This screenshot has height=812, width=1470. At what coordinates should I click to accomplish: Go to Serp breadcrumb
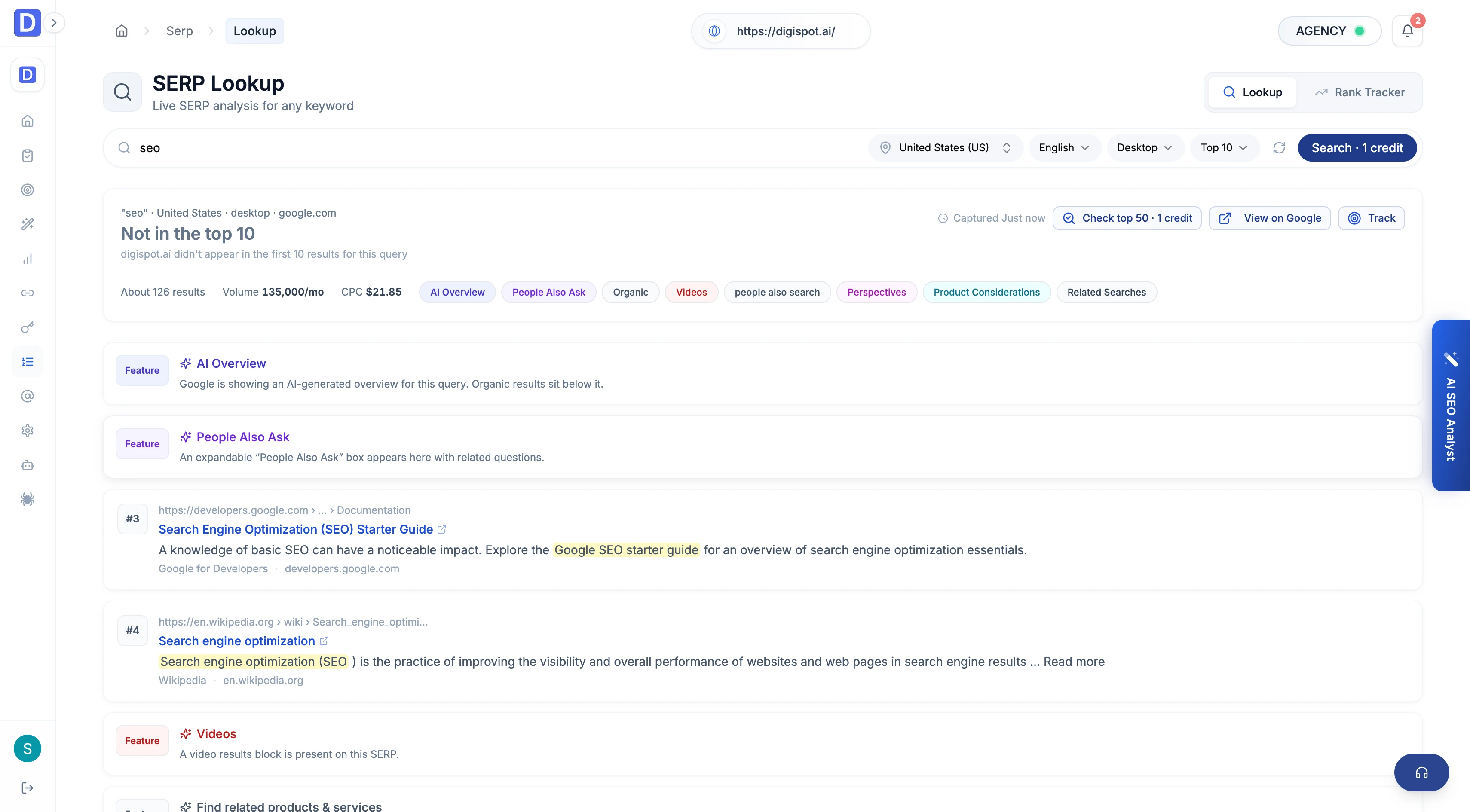179,31
